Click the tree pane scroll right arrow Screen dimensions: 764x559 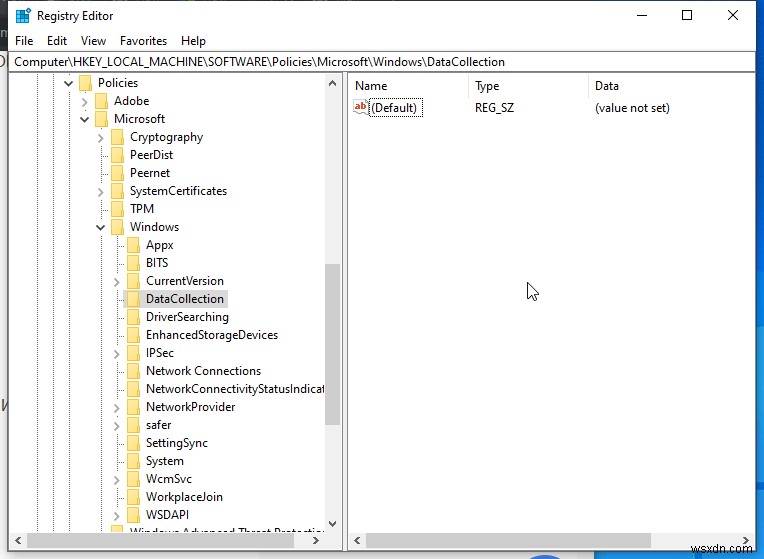(x=316, y=540)
